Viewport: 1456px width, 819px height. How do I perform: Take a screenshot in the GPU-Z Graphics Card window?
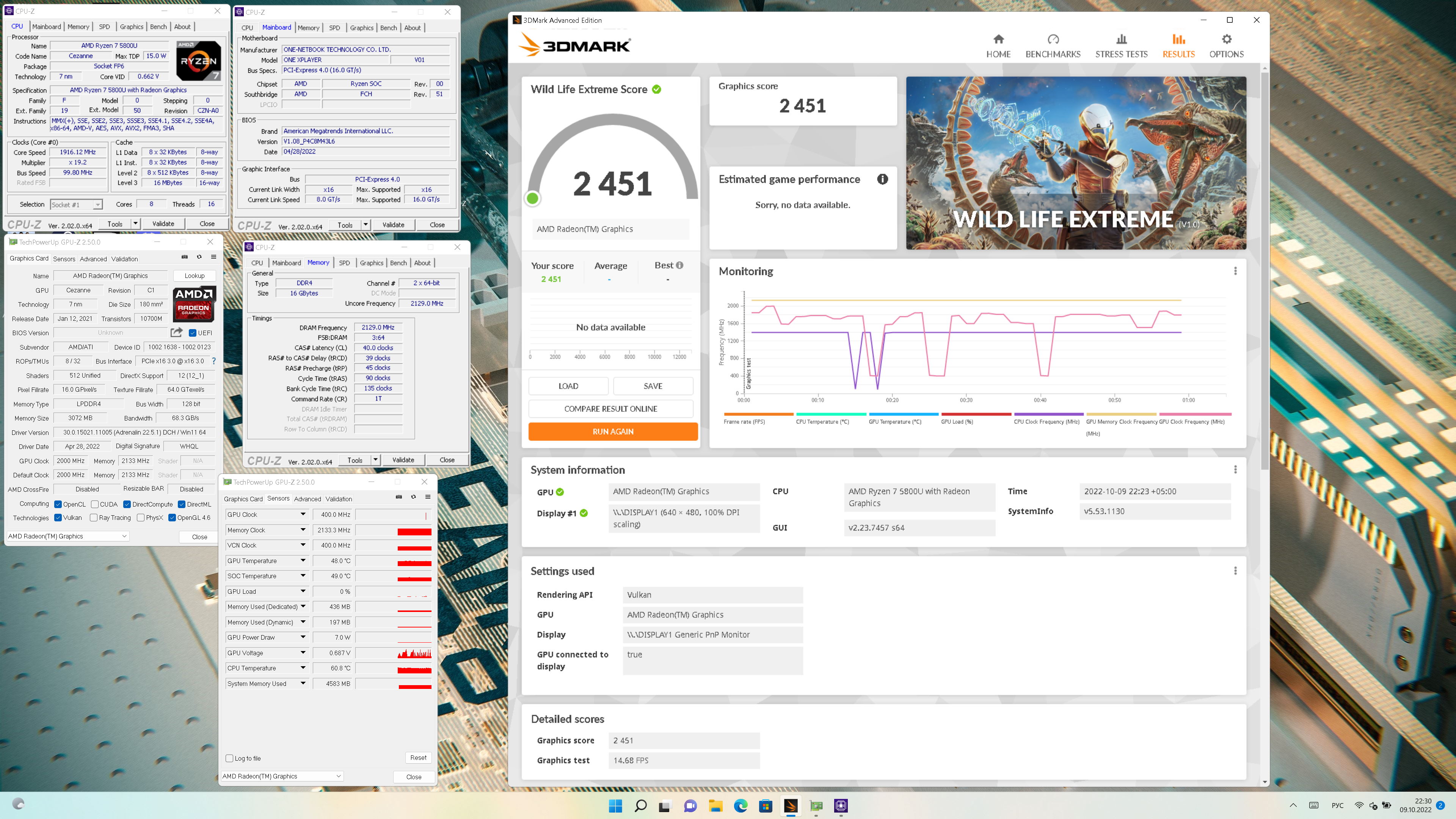[184, 257]
